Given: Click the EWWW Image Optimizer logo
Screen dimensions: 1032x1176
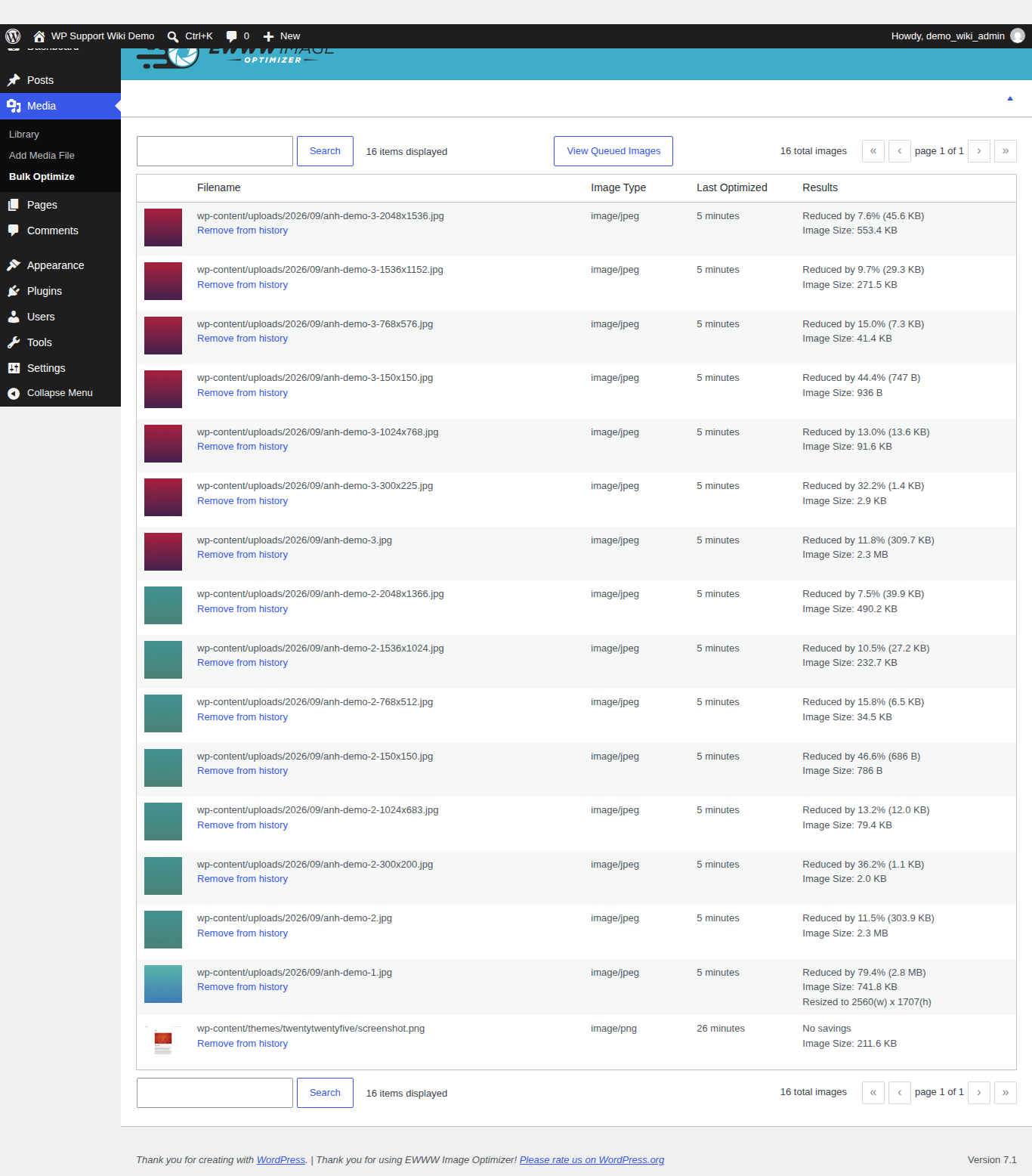Looking at the screenshot, I should [x=236, y=57].
